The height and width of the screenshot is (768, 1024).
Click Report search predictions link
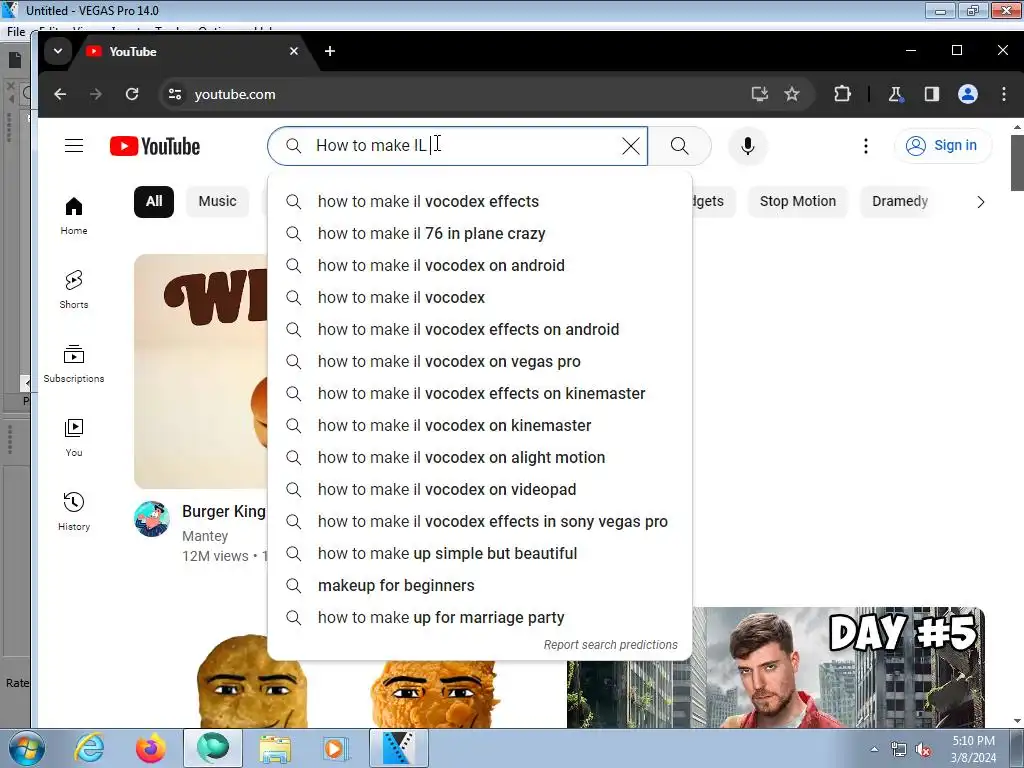tap(611, 645)
